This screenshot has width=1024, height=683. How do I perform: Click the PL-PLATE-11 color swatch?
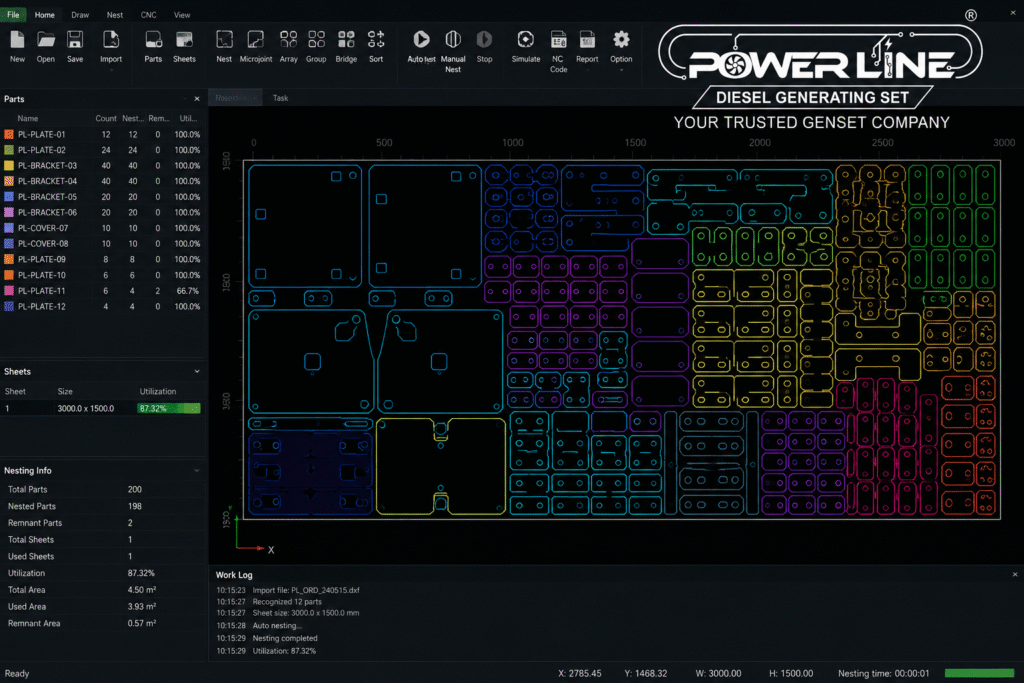point(9,291)
